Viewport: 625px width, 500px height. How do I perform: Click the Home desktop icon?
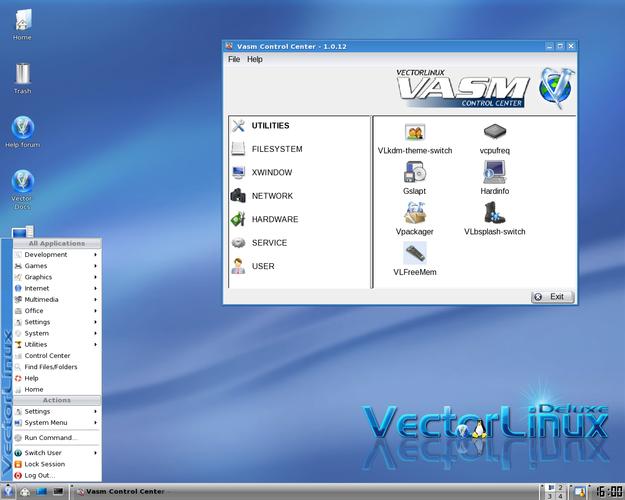tap(22, 26)
